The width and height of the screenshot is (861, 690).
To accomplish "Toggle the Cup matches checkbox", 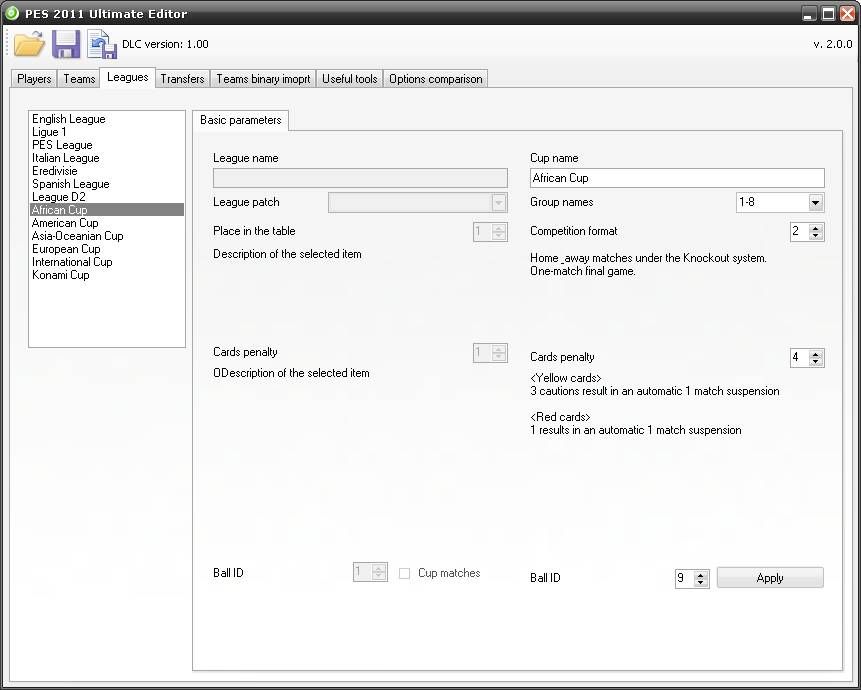I will 405,573.
